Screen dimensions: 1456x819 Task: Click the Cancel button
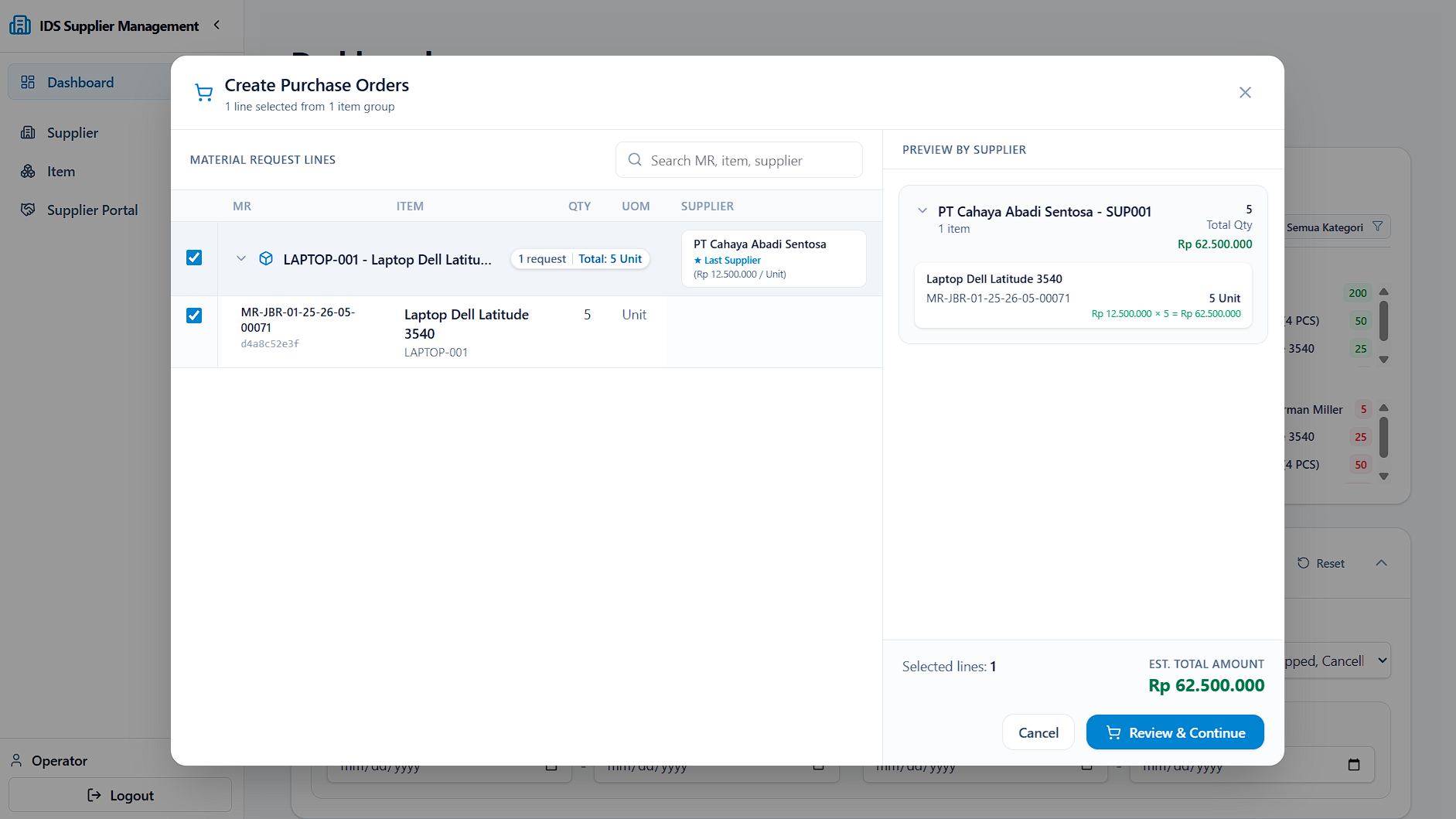tap(1038, 732)
